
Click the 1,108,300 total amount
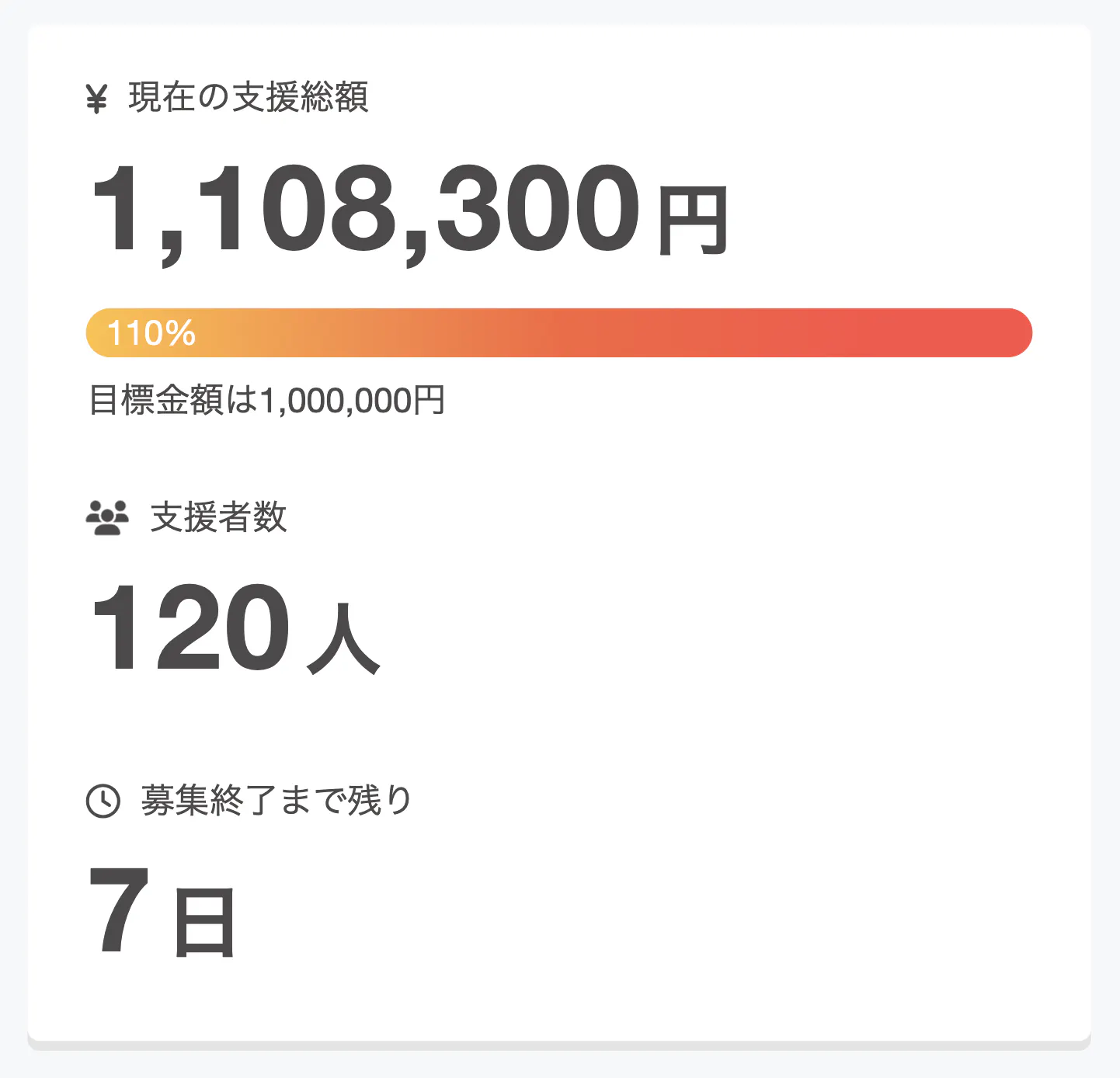pos(365,210)
